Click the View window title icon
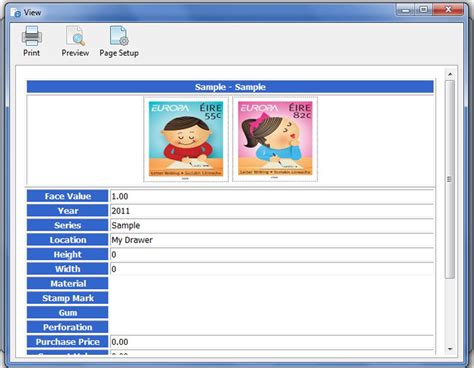This screenshot has height=368, width=474. (16, 13)
